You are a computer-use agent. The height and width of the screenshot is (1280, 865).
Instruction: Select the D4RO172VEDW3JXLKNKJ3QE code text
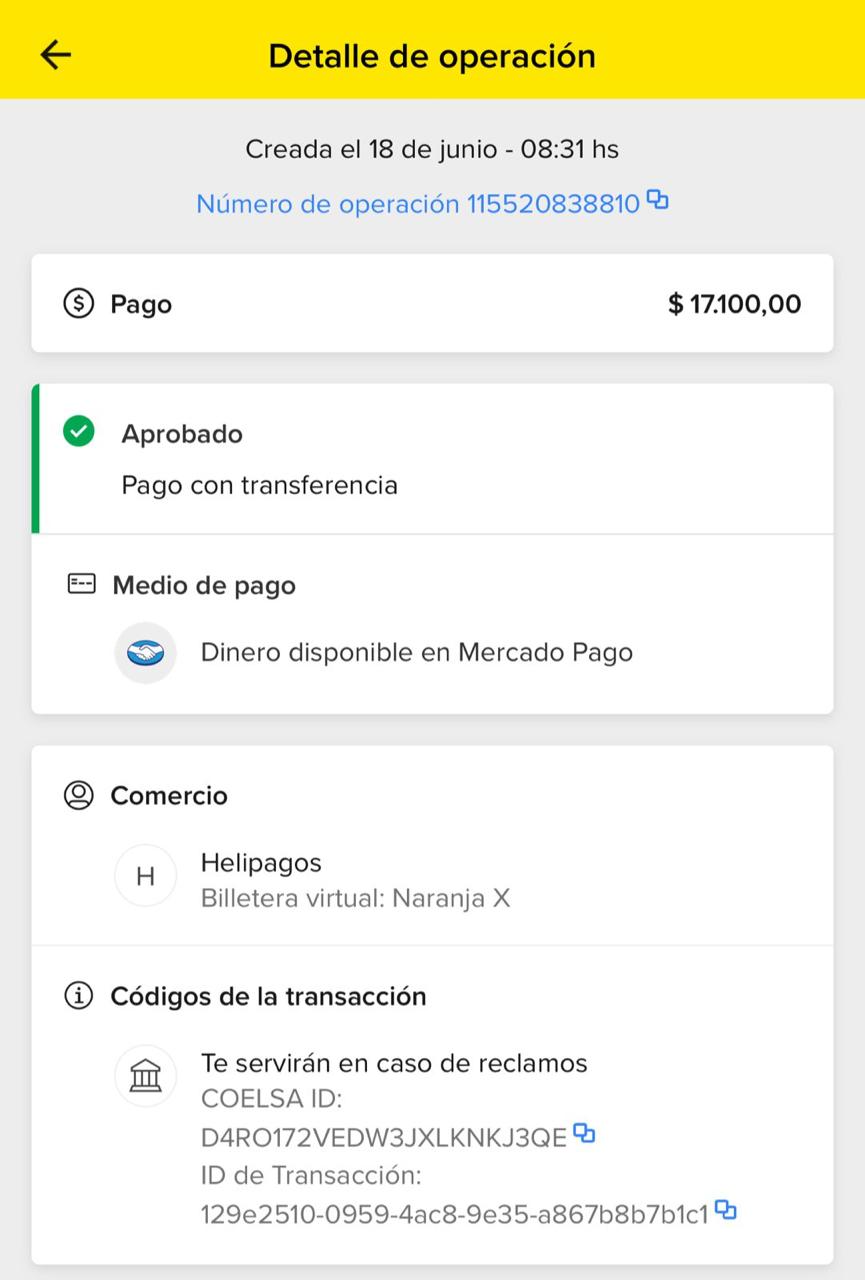coord(384,1137)
